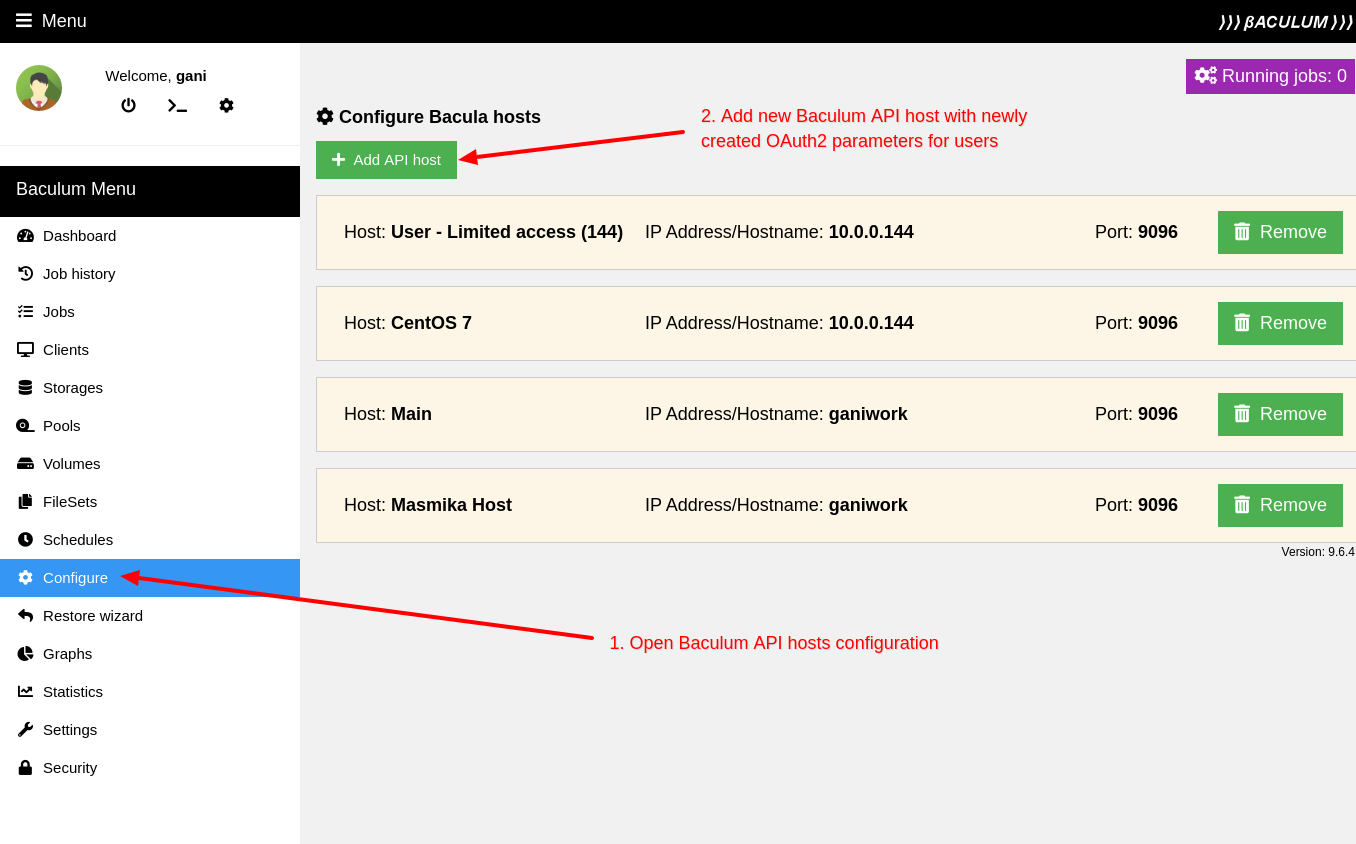Select the Configure menu item
1356x844 pixels.
tap(150, 578)
